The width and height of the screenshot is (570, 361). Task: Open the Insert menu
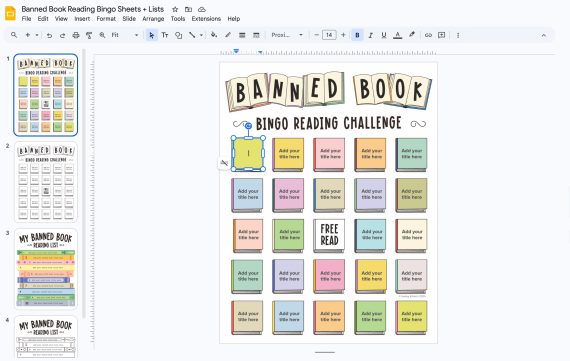82,19
